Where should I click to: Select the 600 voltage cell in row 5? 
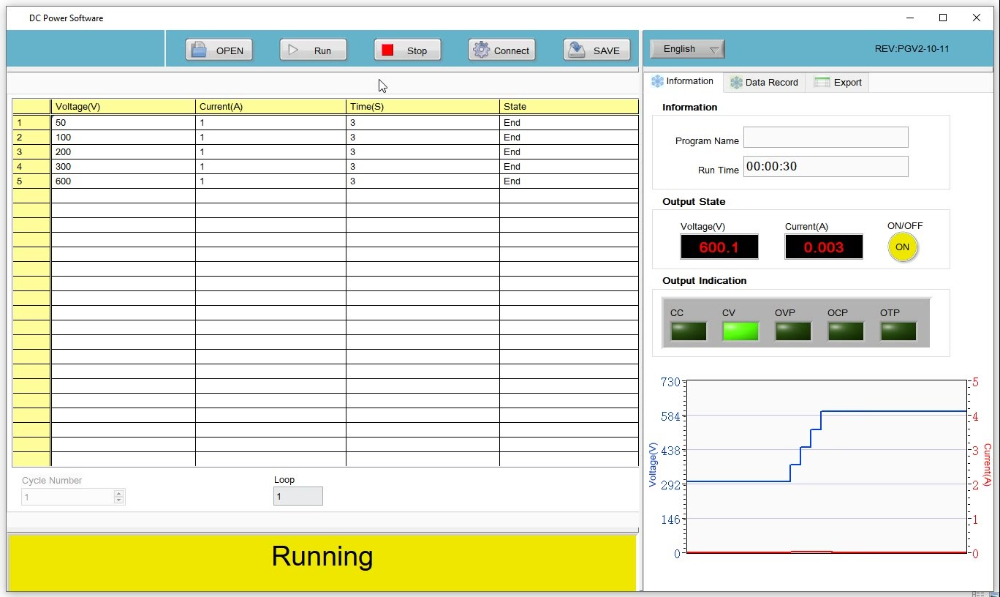123,182
